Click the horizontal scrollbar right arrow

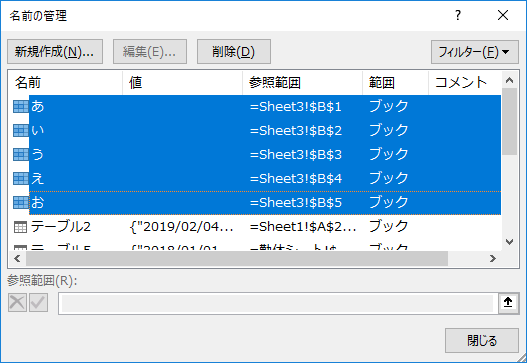[493, 258]
